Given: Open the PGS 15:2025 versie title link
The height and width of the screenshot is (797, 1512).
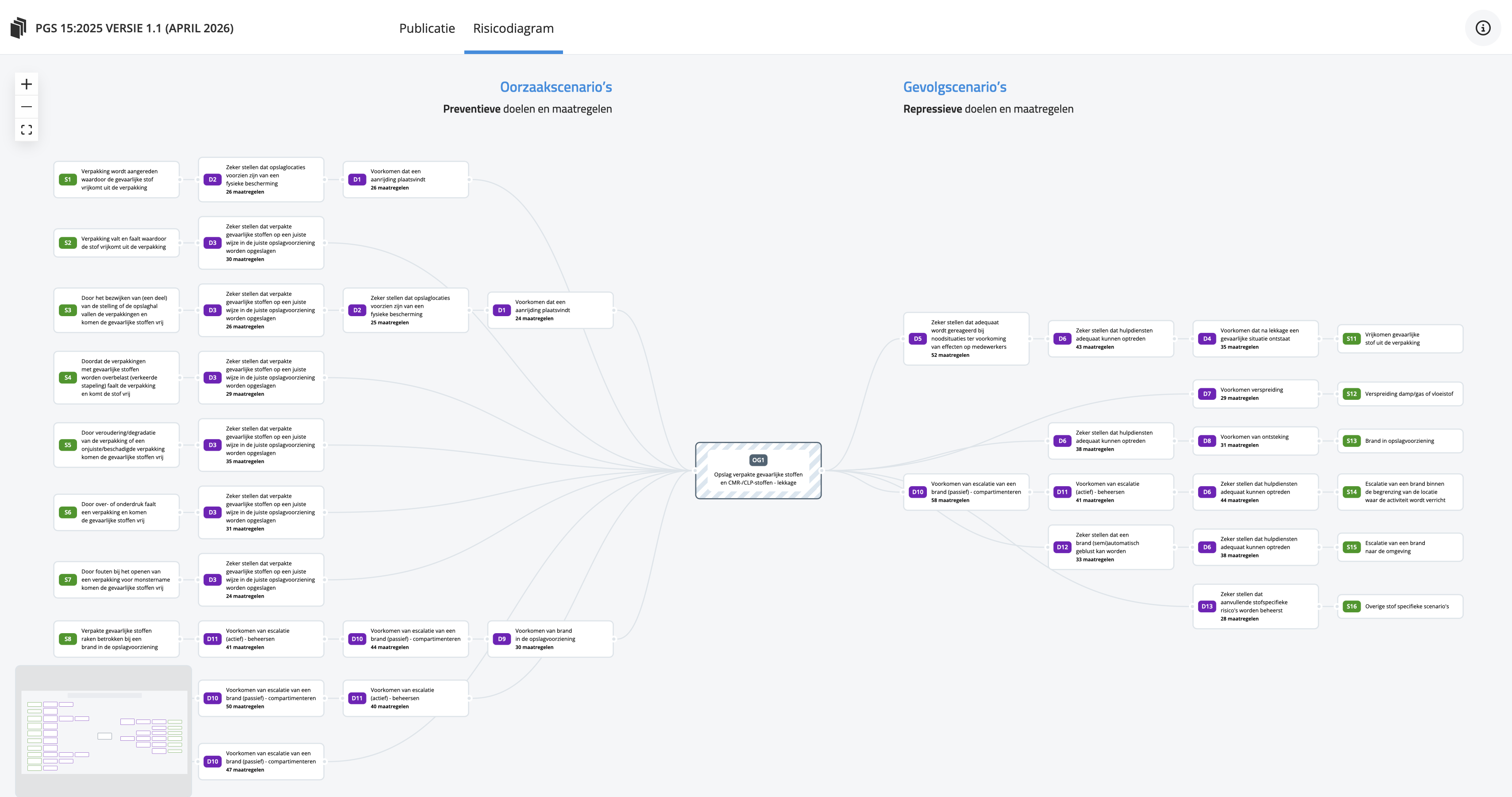Looking at the screenshot, I should point(135,28).
